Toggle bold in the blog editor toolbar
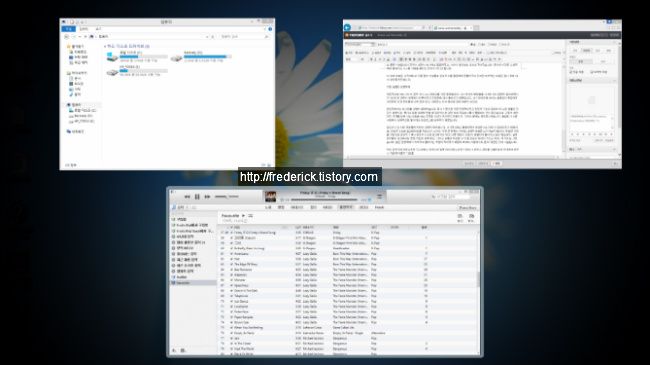 (x=371, y=59)
